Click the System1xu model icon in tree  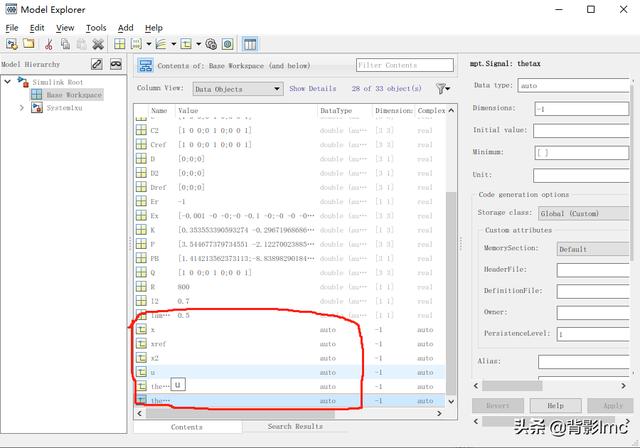coord(37,108)
